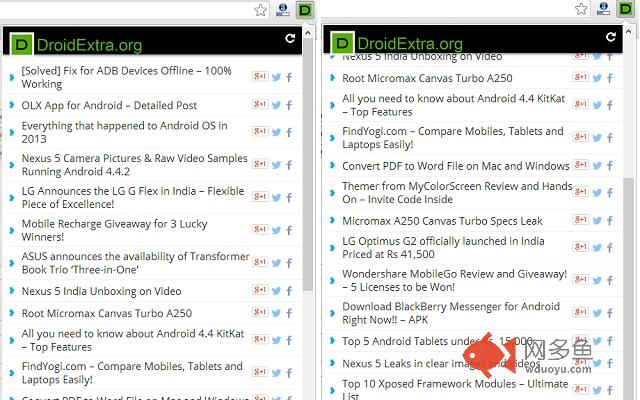Share the LG G Flex post on Facebook
The width and height of the screenshot is (640, 400).
tap(289, 198)
